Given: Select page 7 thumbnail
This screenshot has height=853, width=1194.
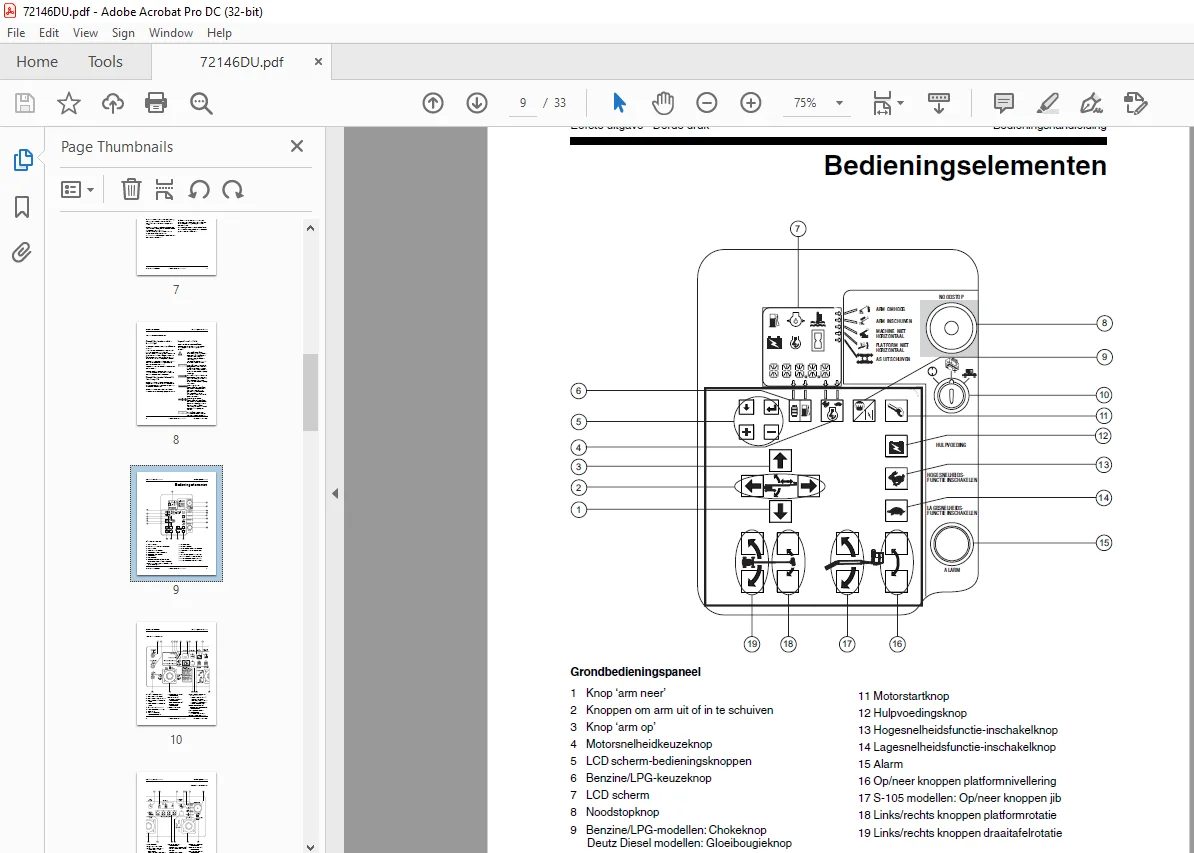Looking at the screenshot, I should [x=176, y=248].
